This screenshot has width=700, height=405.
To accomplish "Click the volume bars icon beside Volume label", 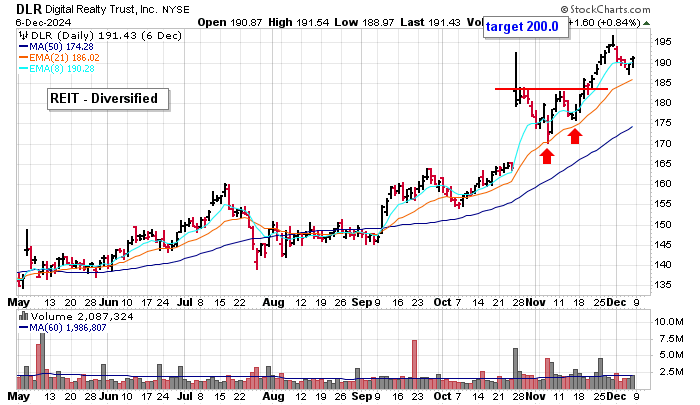I will pos(23,317).
